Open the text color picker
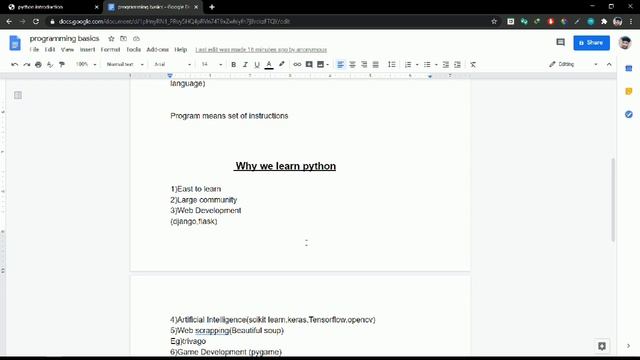Viewport: 640px width, 360px height. (269, 64)
